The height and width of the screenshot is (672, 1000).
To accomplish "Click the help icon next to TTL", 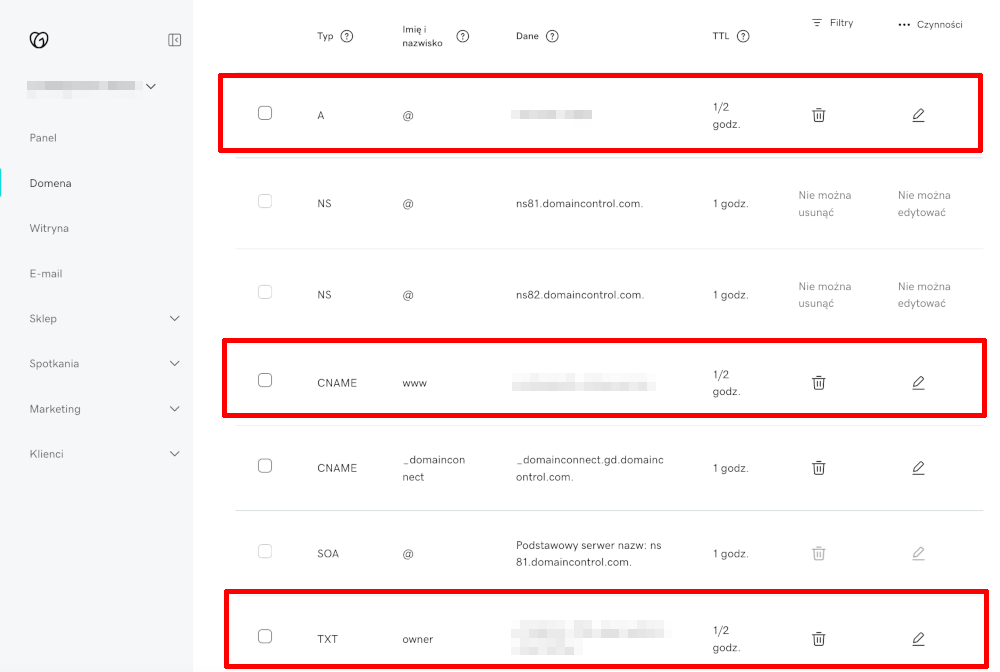I will [x=744, y=37].
